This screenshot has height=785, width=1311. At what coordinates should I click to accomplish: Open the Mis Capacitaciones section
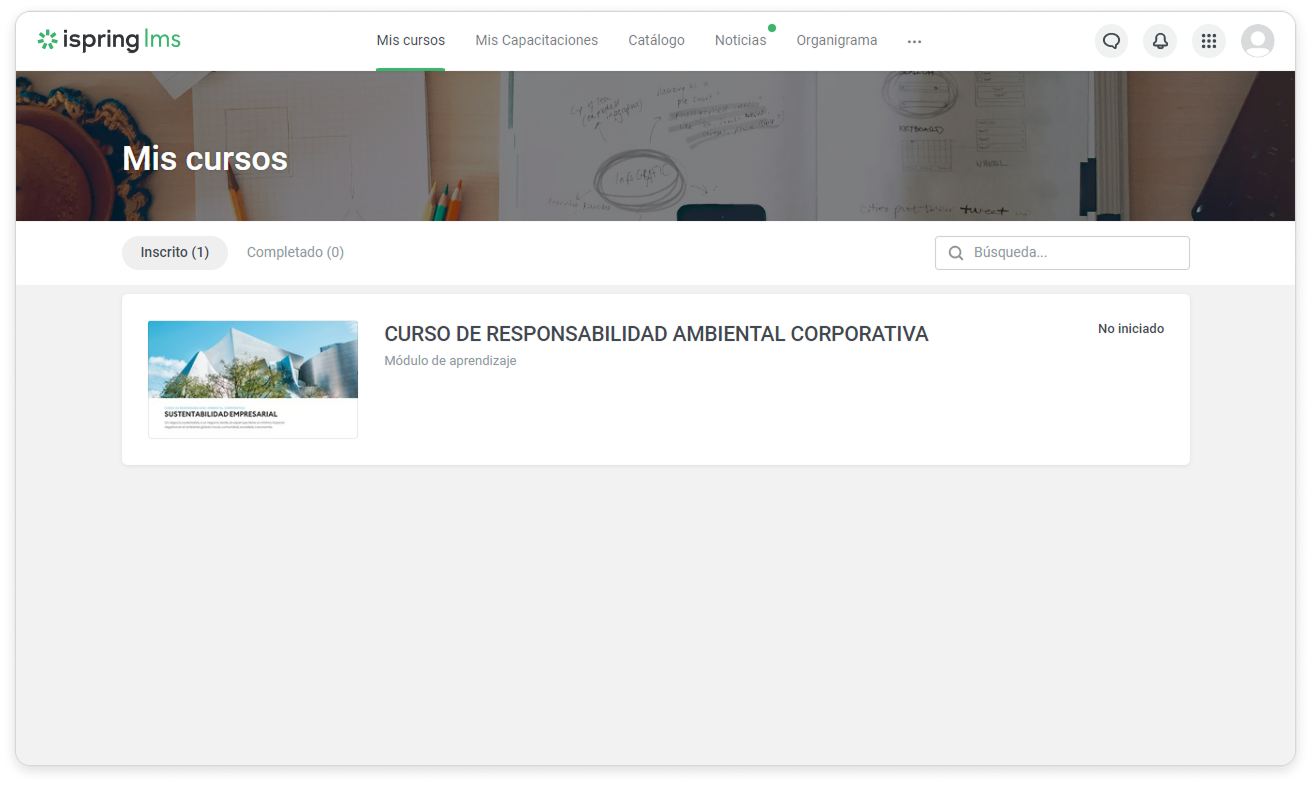[x=536, y=41]
